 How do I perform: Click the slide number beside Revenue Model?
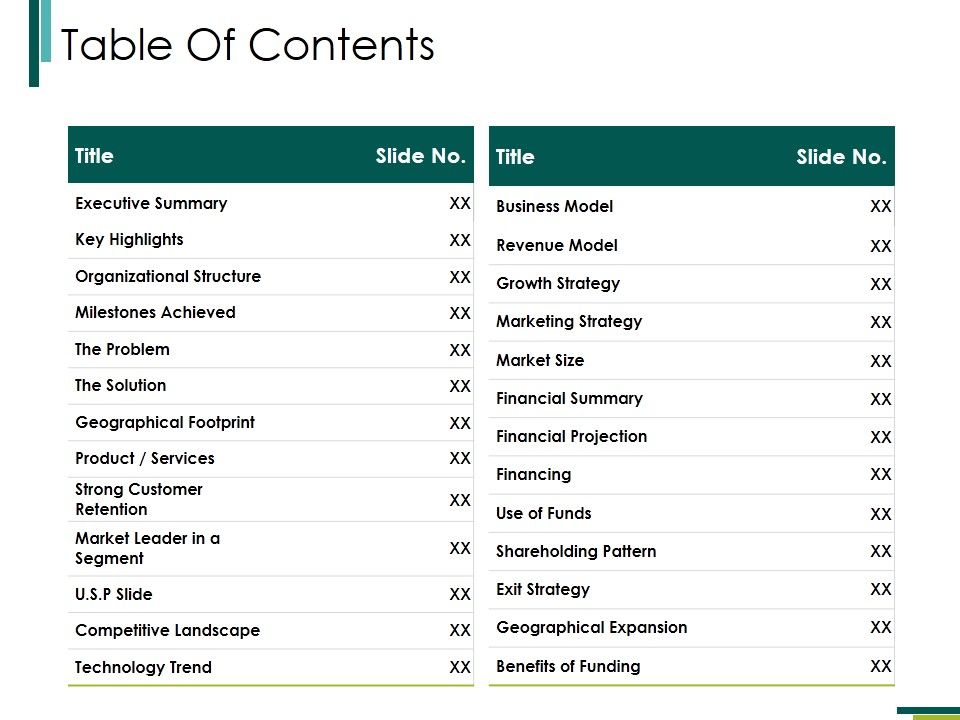tap(880, 246)
